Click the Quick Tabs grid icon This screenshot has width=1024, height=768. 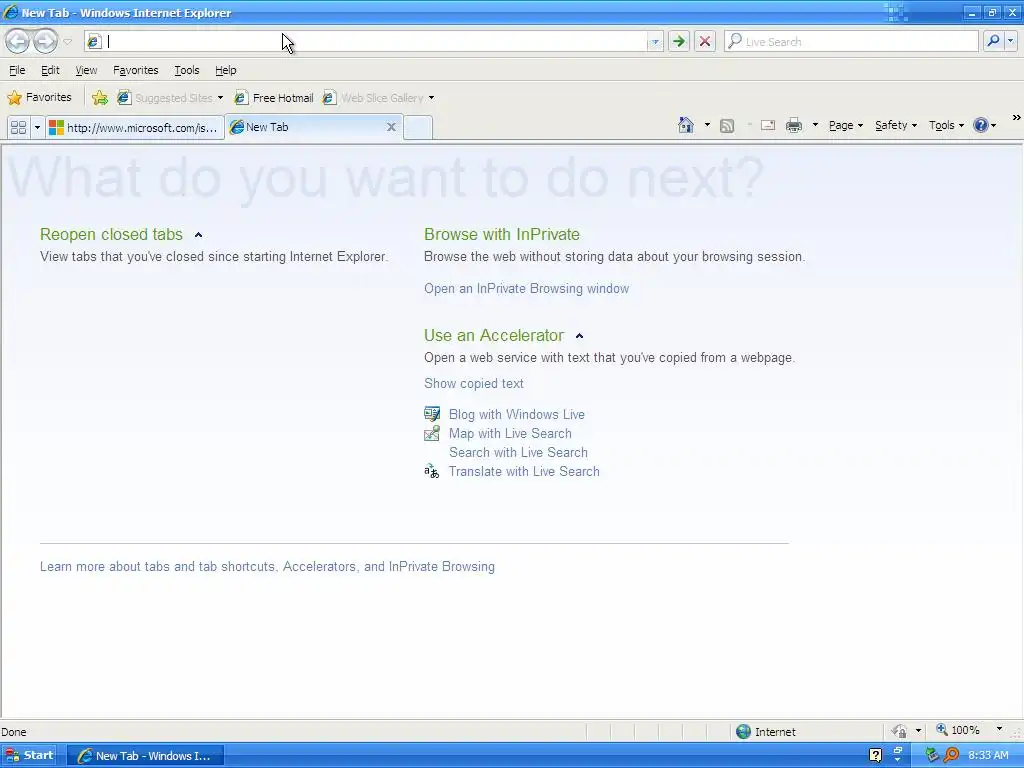[x=18, y=127]
